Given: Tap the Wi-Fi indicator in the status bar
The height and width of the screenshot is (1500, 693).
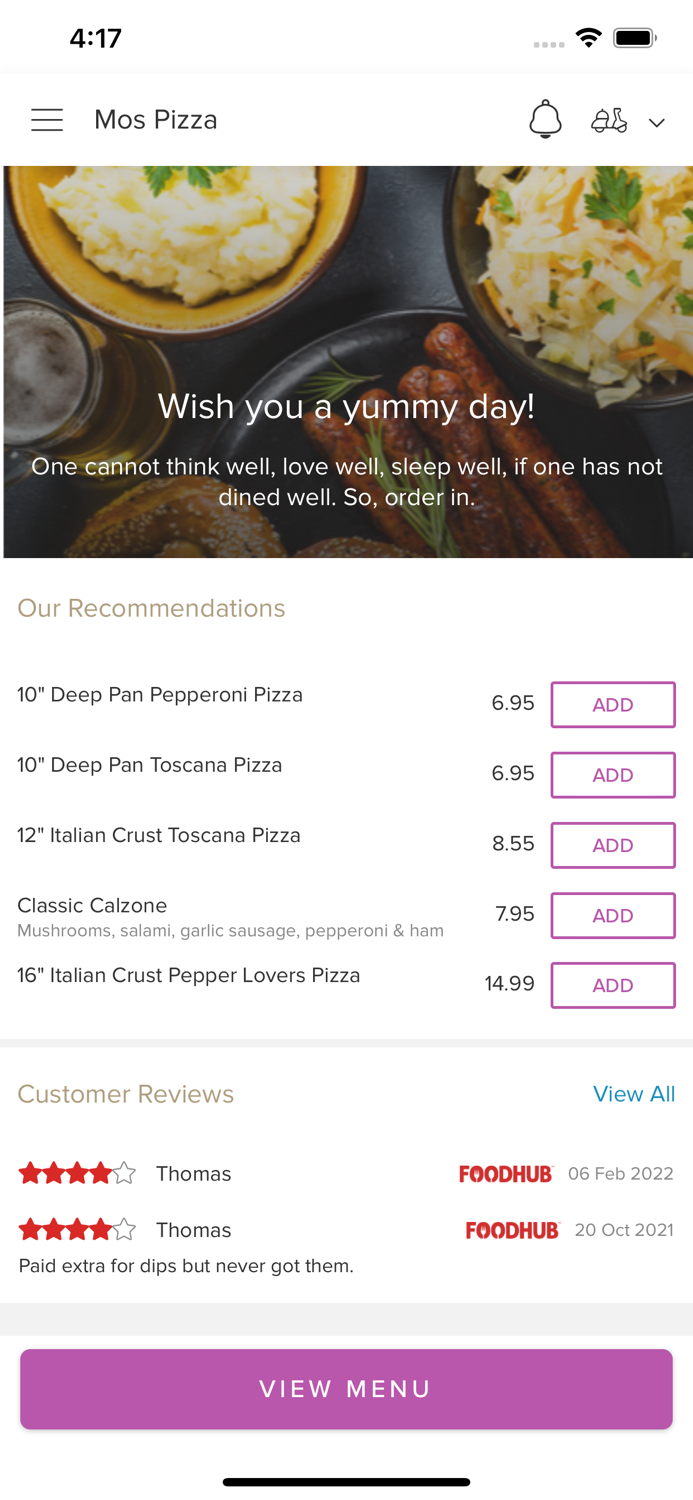Looking at the screenshot, I should 589,35.
